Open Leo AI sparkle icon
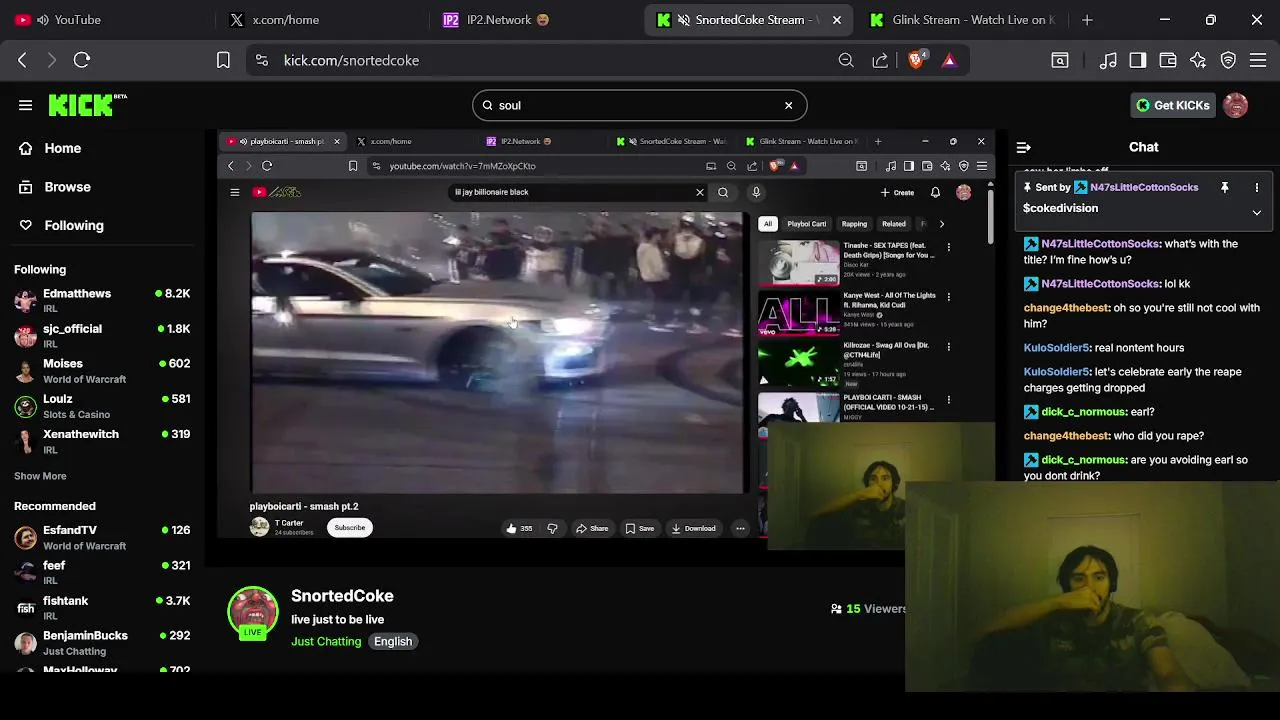Viewport: 1280px width, 720px height. (1198, 60)
